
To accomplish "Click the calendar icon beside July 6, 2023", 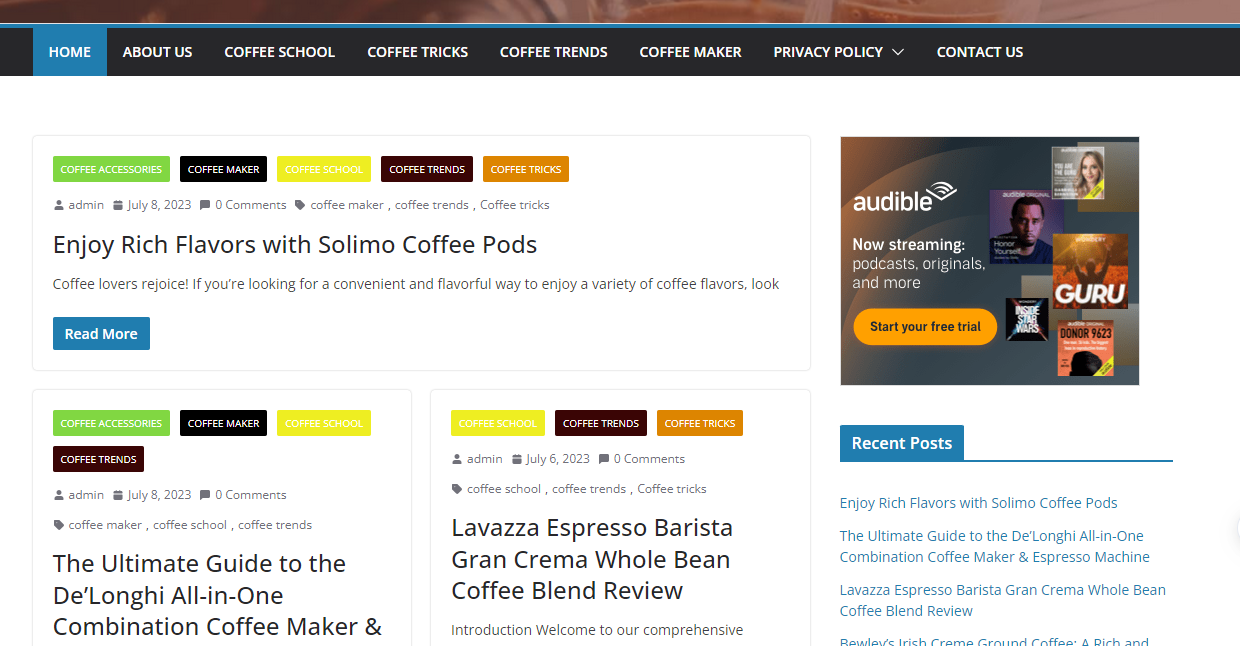I will [x=517, y=459].
